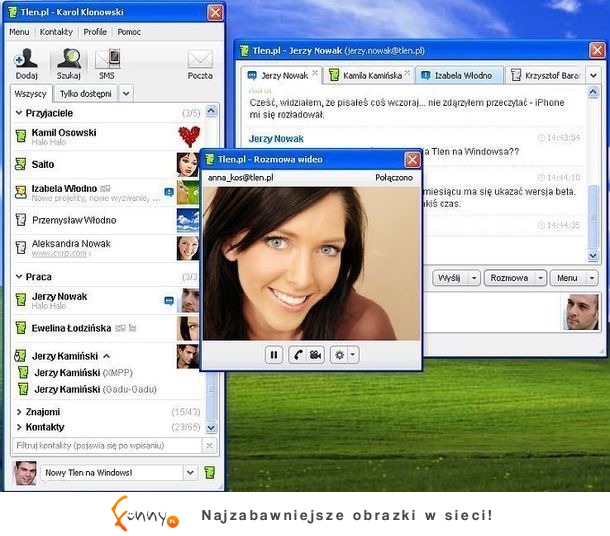Viewport: 610px width, 536px height.
Task: Open the Rozmowa button dropdown arrow
Action: click(540, 278)
